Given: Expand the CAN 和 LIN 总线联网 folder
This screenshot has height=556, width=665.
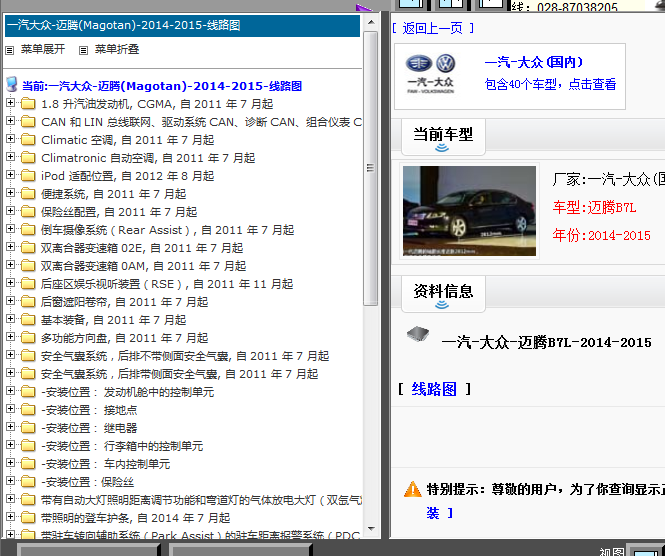Looking at the screenshot, I should (x=11, y=120).
